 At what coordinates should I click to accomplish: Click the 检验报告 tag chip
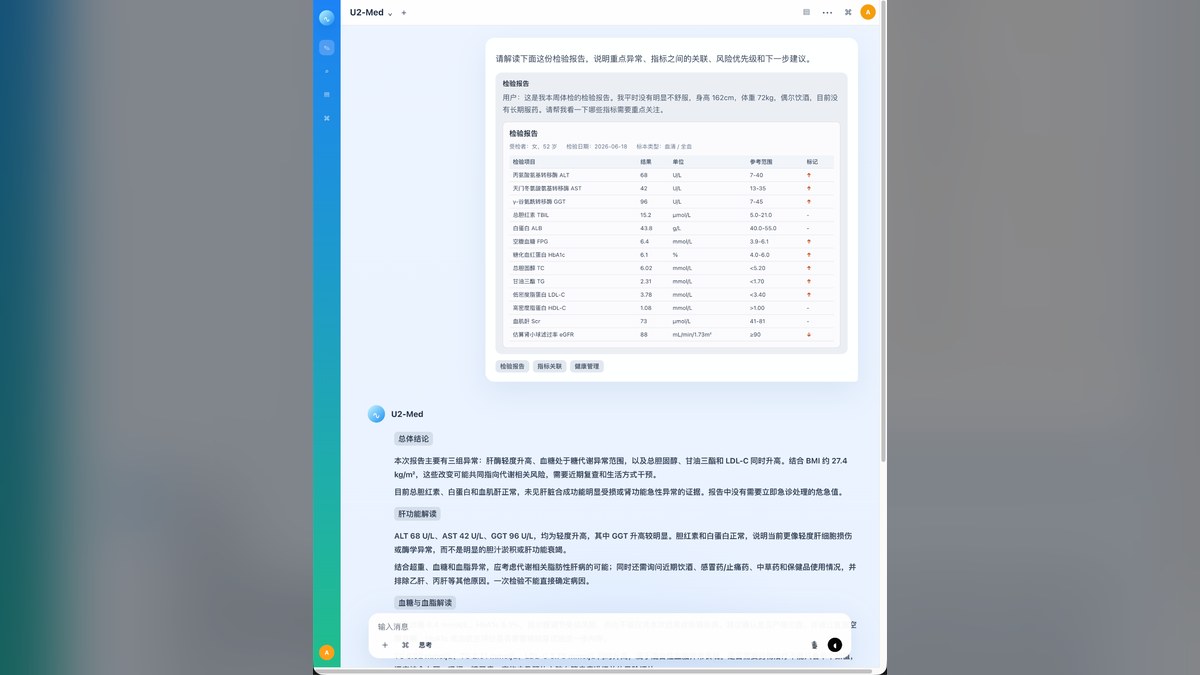[x=512, y=367]
